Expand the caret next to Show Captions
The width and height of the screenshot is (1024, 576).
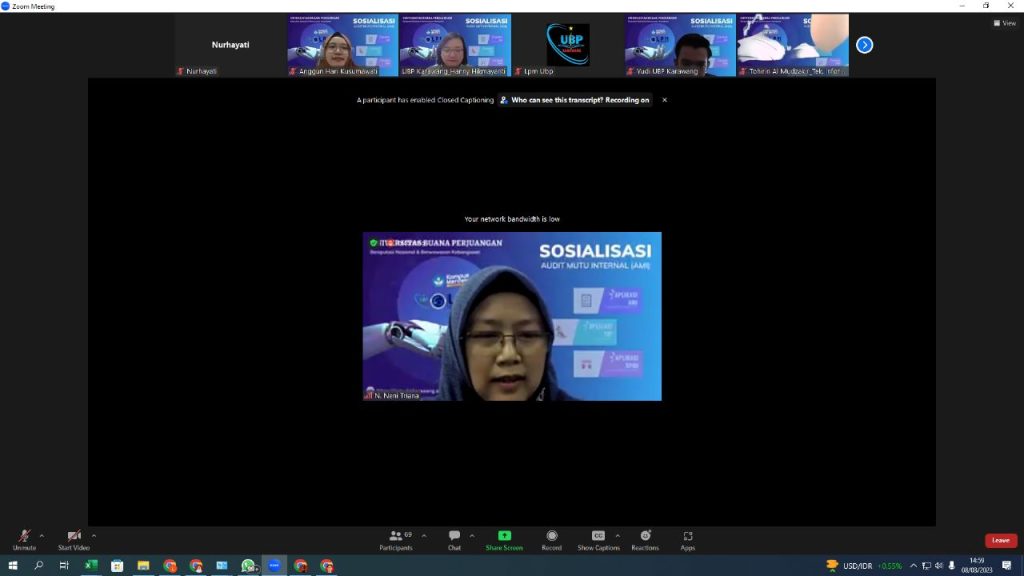pyautogui.click(x=617, y=536)
